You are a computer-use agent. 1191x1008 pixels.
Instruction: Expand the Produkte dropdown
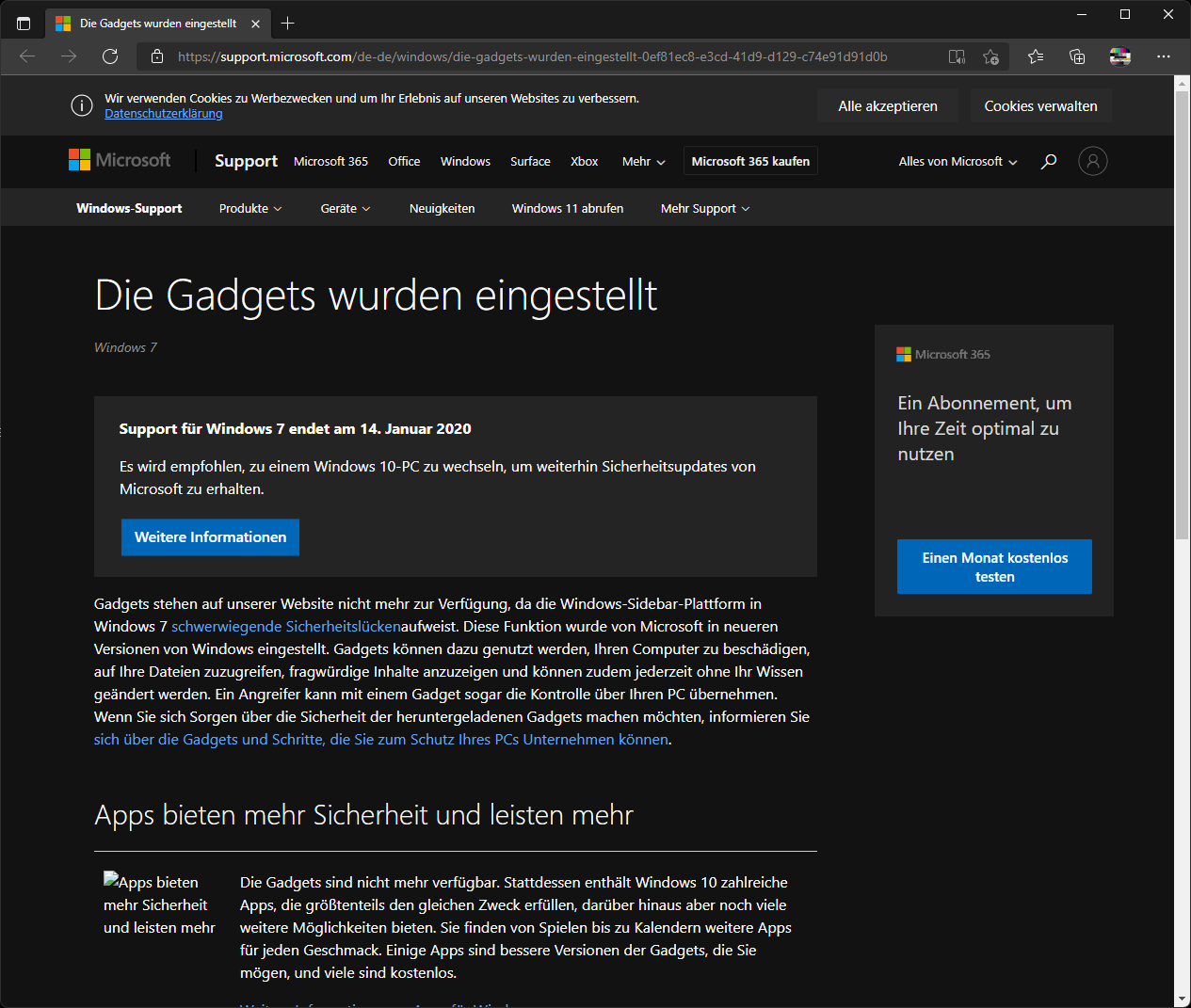click(250, 209)
